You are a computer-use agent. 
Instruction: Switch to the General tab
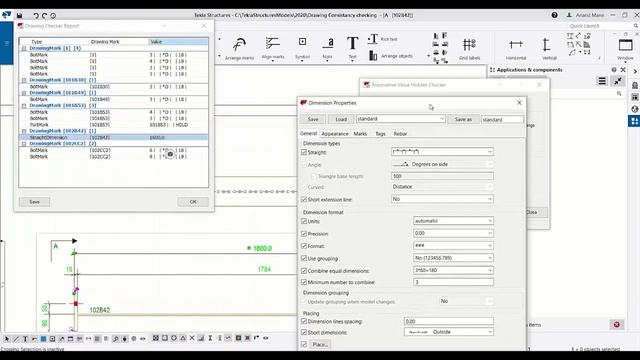coord(308,133)
